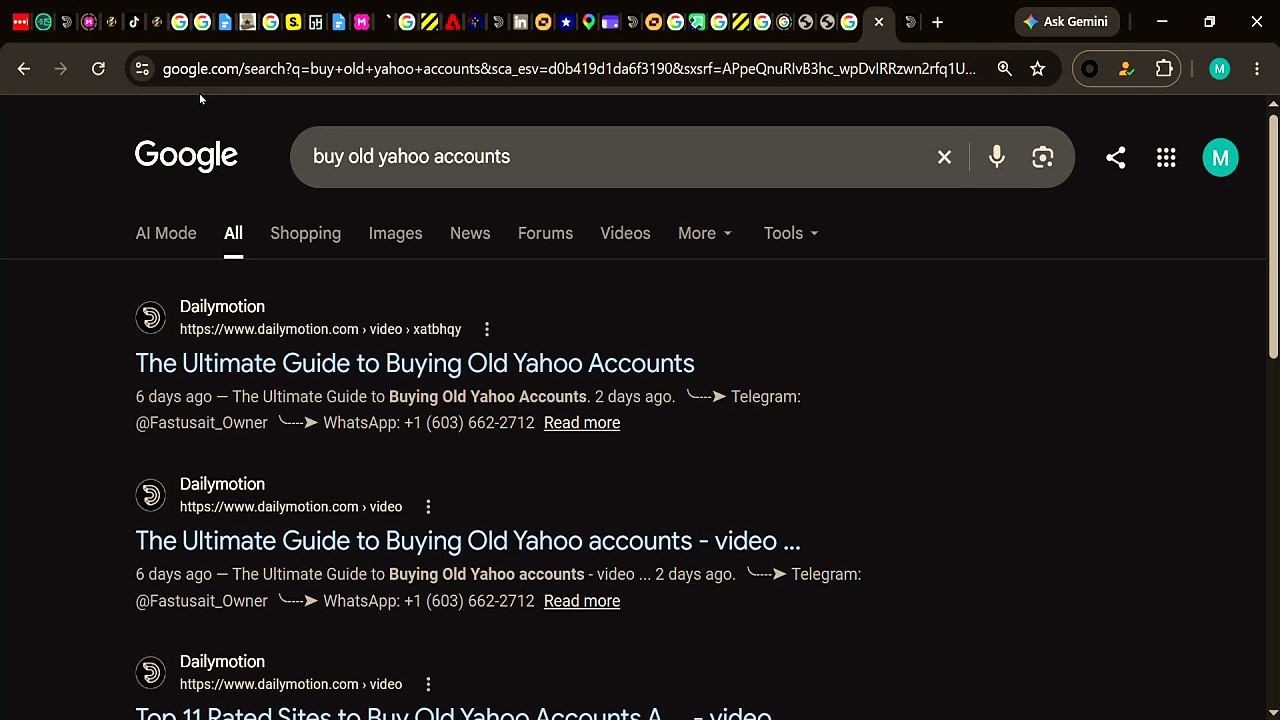1280x720 pixels.
Task: Click the Google logo
Action: click(186, 156)
